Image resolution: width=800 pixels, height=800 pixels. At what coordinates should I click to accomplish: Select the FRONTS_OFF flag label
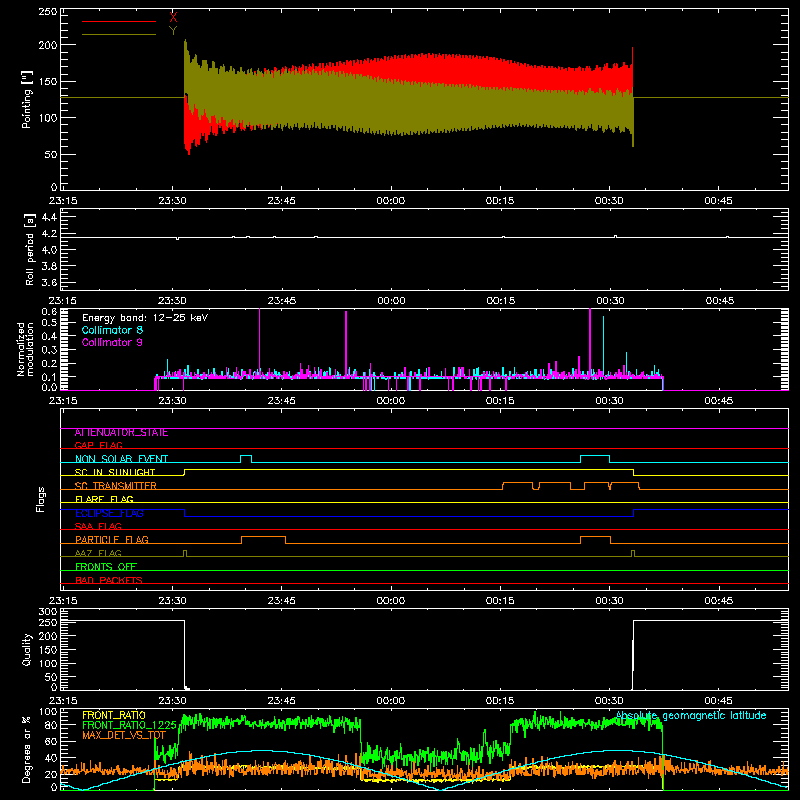106,567
